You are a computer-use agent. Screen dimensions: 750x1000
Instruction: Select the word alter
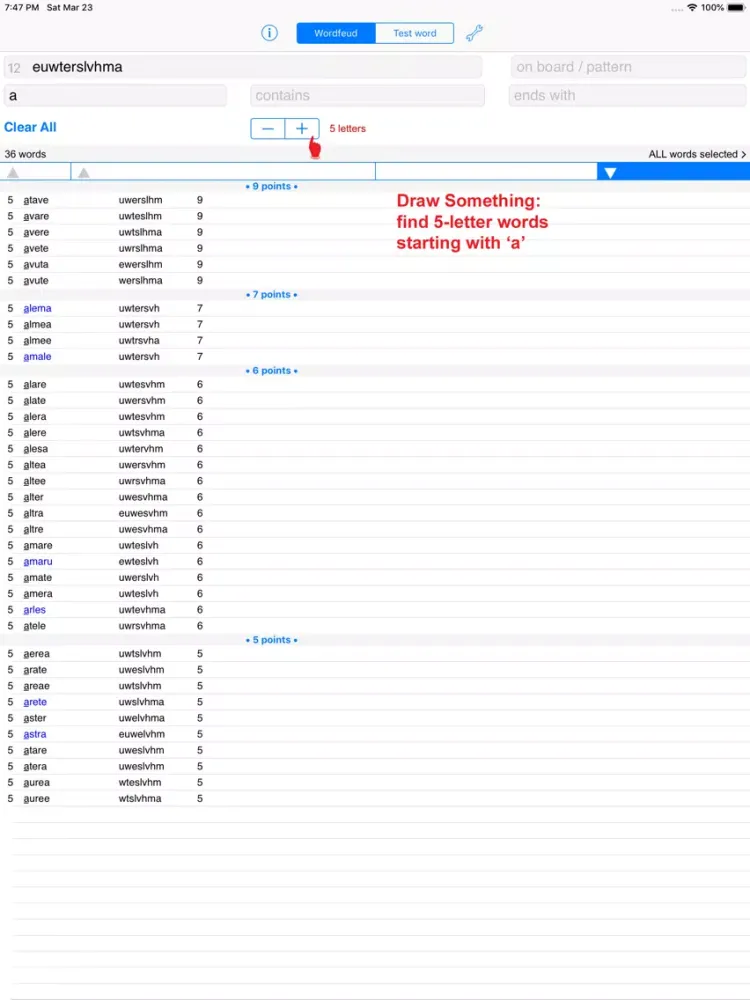click(x=34, y=497)
